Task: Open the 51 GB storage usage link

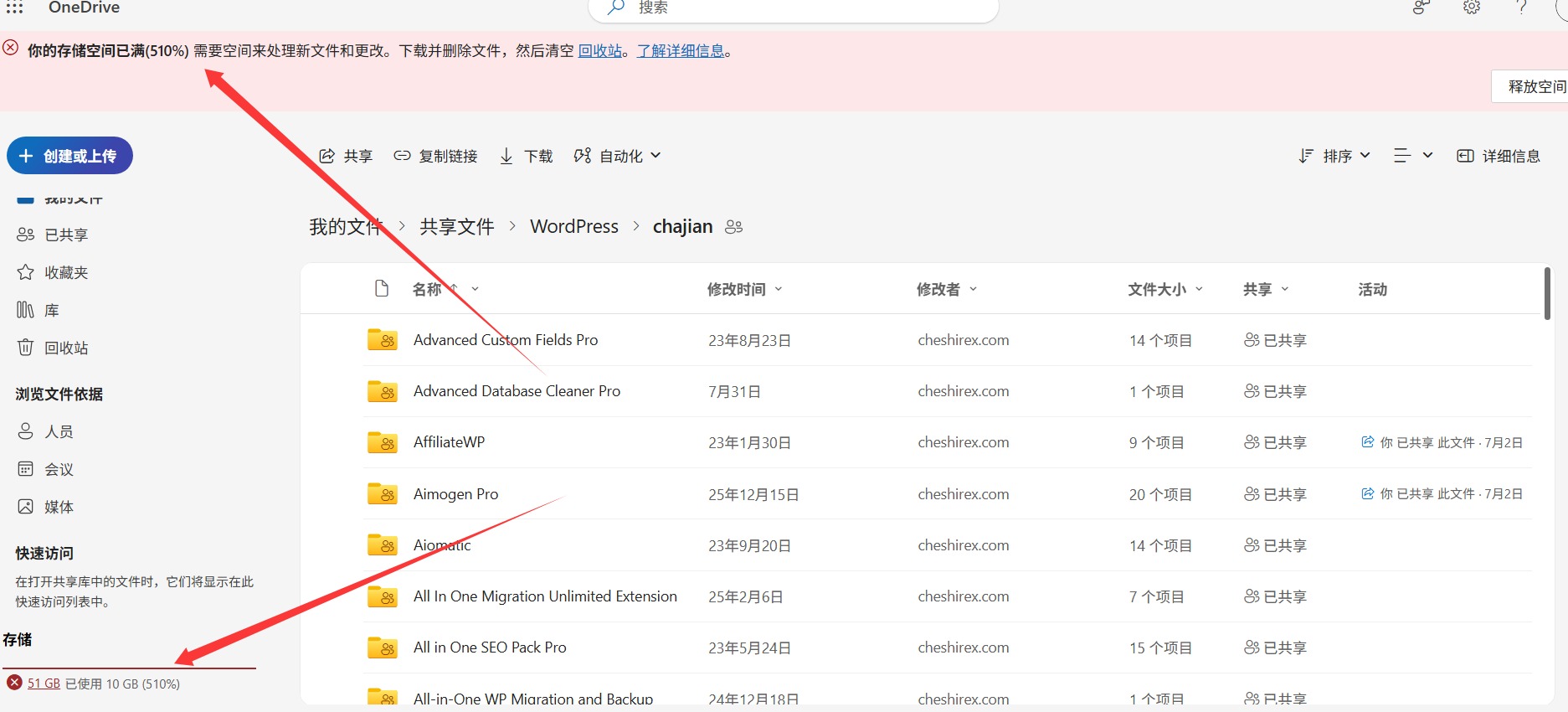Action: point(44,684)
